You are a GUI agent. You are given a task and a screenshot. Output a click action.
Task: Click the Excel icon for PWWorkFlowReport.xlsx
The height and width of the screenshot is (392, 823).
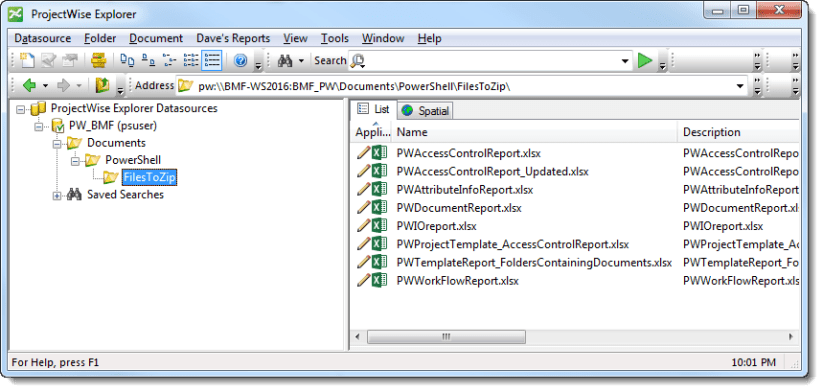(x=379, y=280)
